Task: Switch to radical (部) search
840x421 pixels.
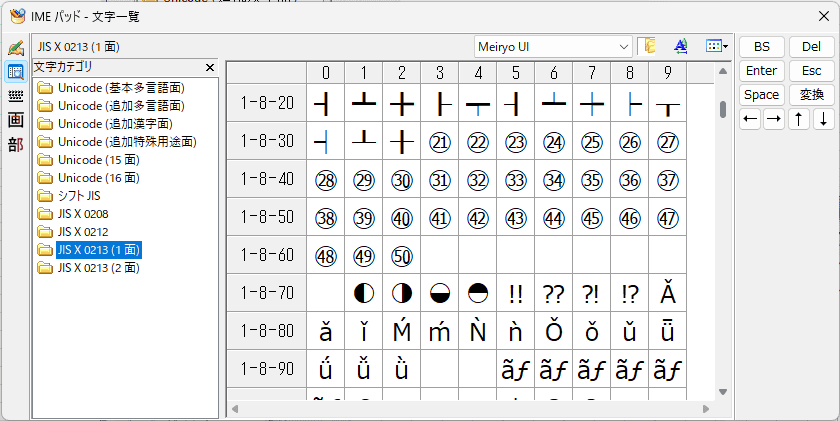Action: click(16, 144)
